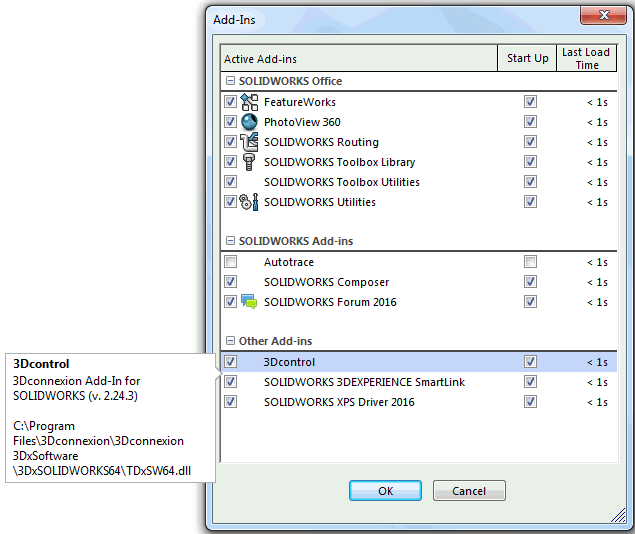This screenshot has height=534, width=635.
Task: Uncheck SOLIDWORKS Forum 2016 active checkbox
Action: click(230, 302)
